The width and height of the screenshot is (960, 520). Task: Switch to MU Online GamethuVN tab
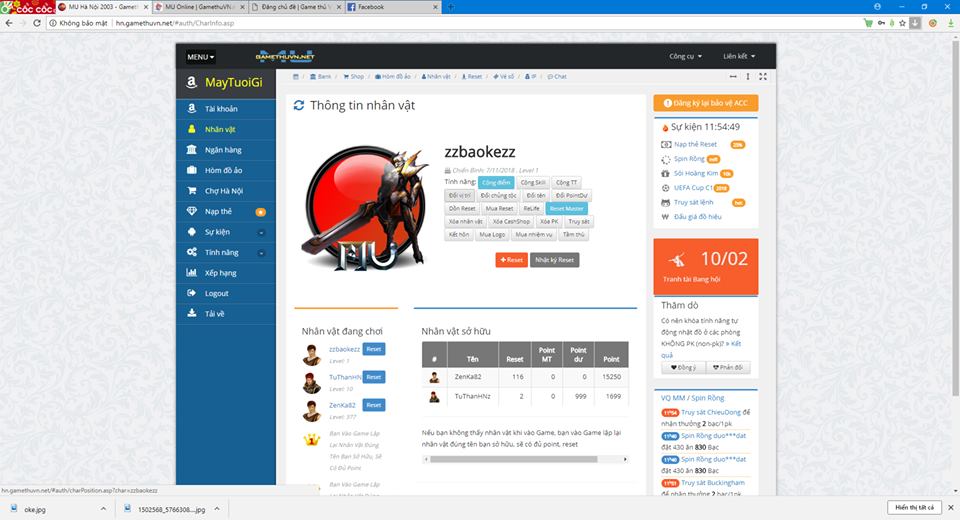(198, 7)
